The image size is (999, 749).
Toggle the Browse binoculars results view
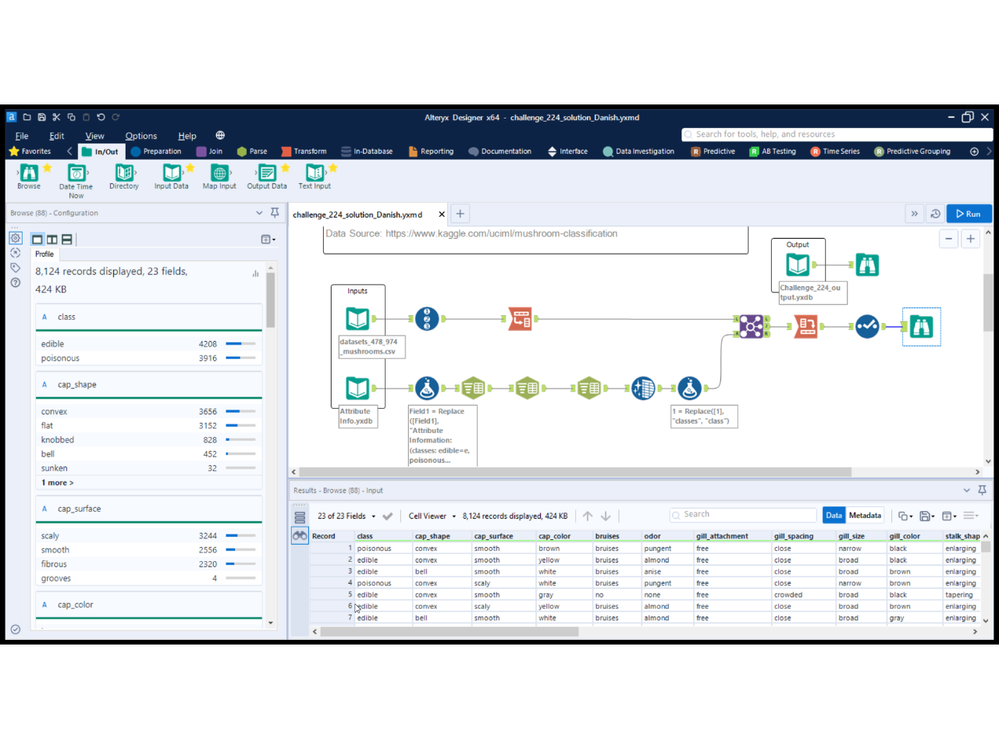coord(299,536)
